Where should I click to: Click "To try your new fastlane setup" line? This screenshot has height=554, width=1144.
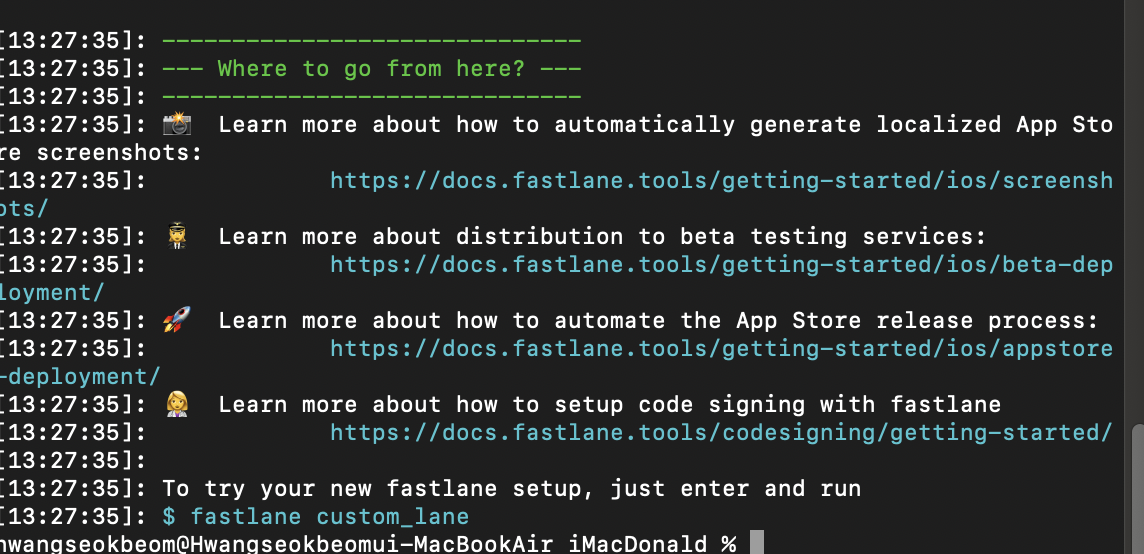[511, 488]
